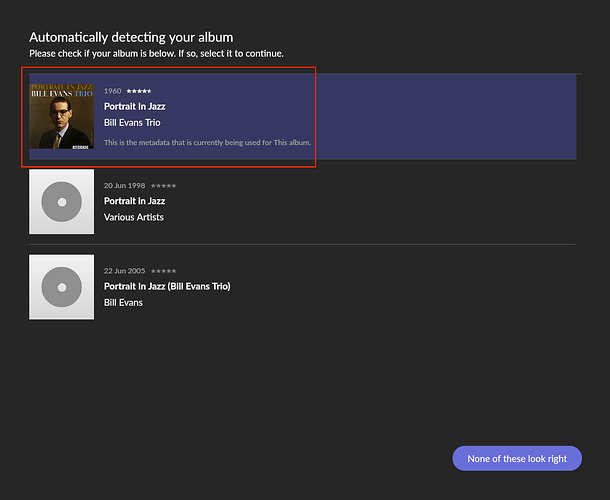610x500 pixels.
Task: Choose Portrait In Jazz (Bill Evans Trio) title
Action: point(167,286)
